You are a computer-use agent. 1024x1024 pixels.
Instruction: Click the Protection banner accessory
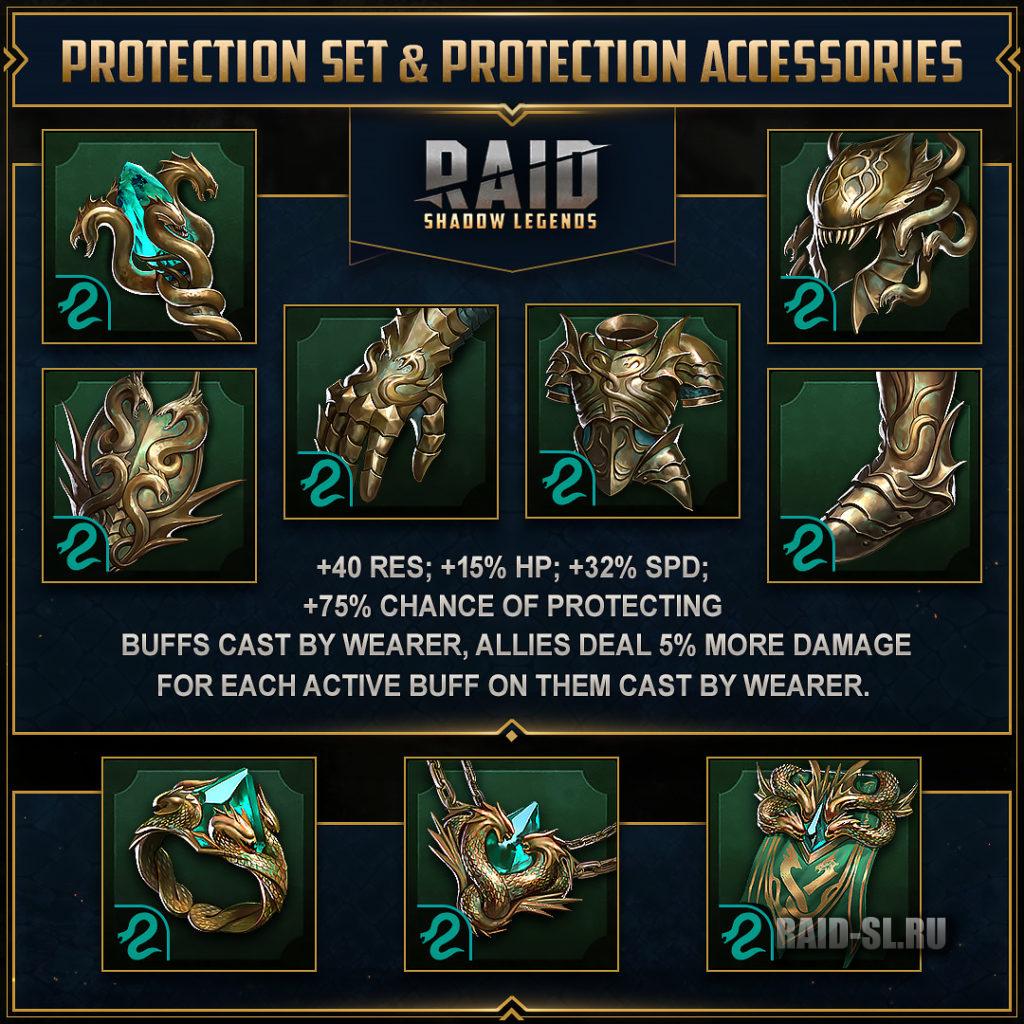[814, 864]
